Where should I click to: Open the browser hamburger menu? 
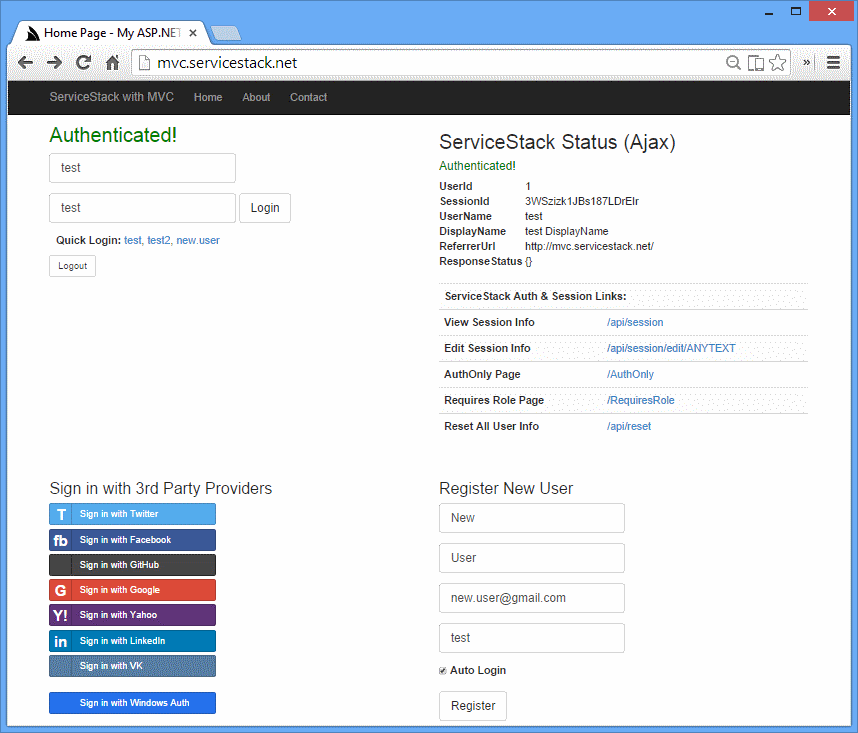[834, 61]
